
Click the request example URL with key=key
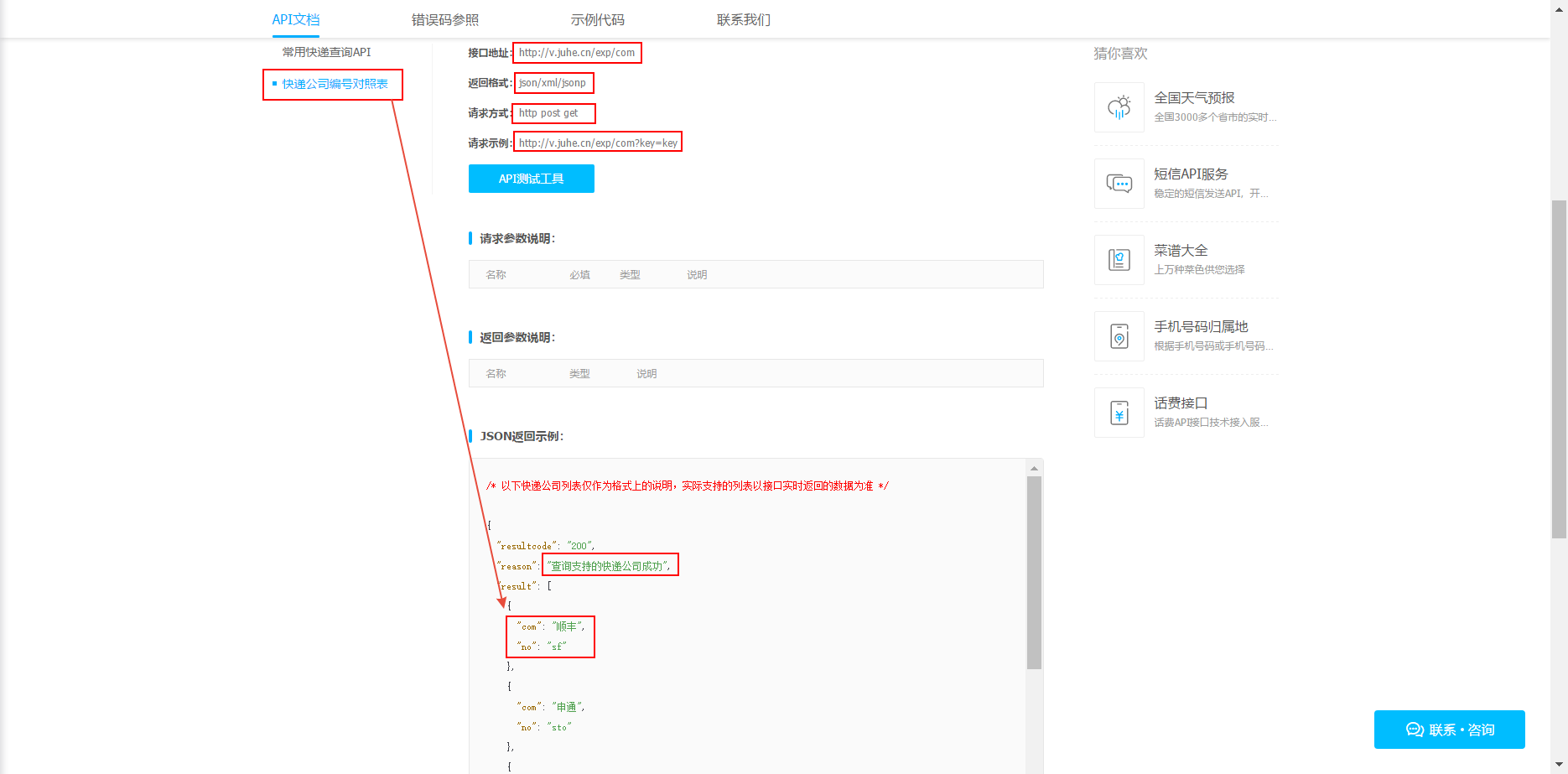click(x=598, y=143)
